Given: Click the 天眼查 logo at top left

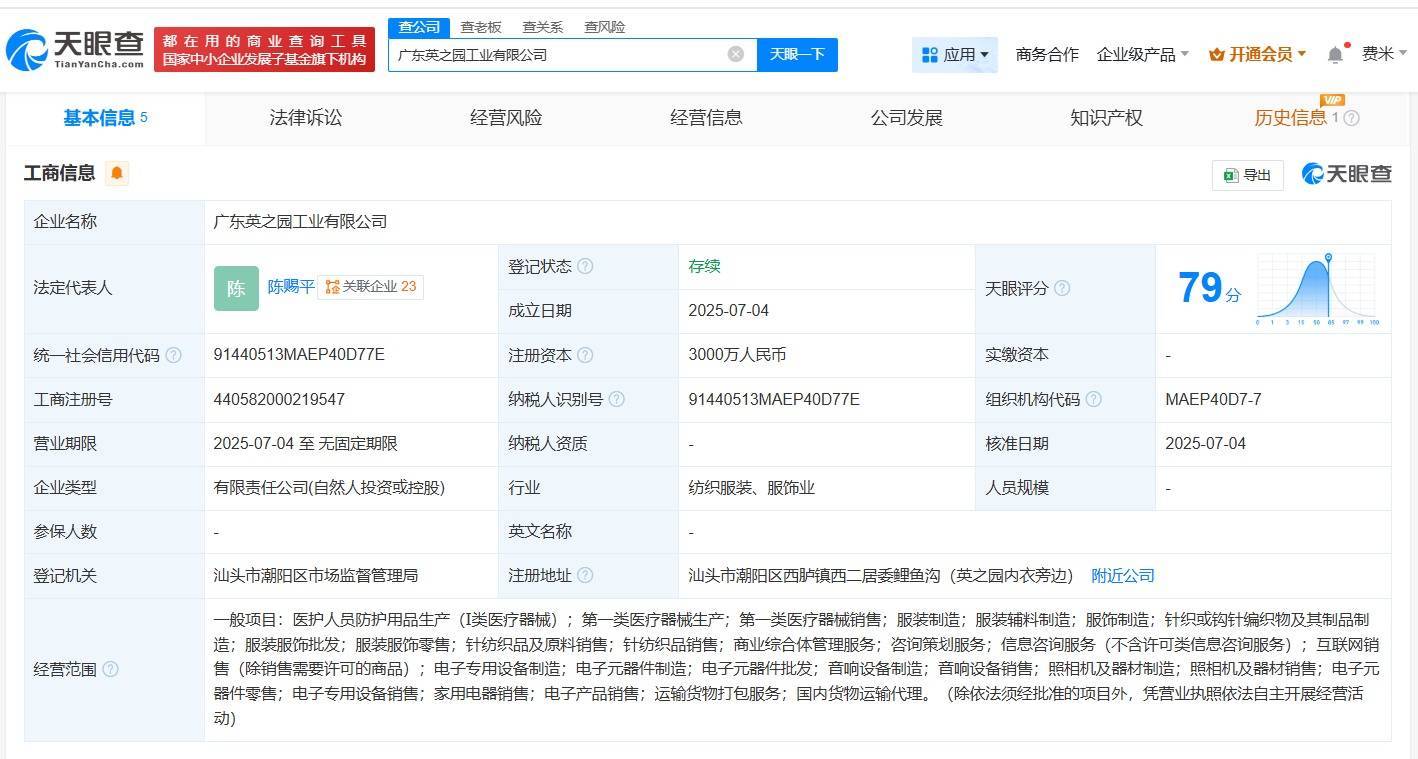Looking at the screenshot, I should pyautogui.click(x=75, y=49).
